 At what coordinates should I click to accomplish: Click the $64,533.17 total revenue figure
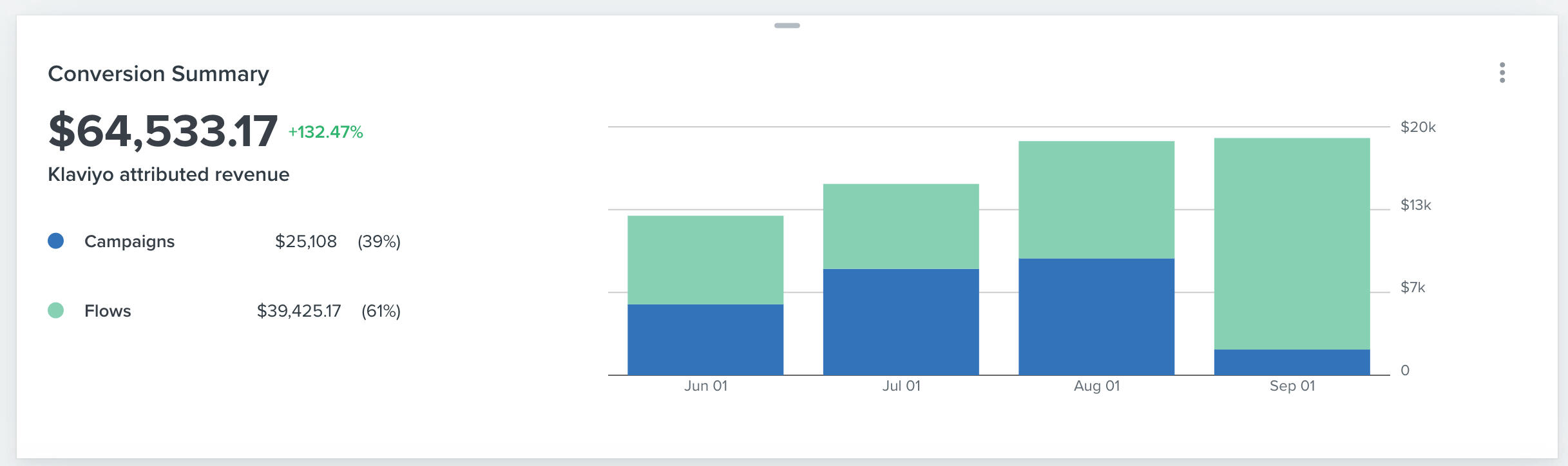click(163, 131)
